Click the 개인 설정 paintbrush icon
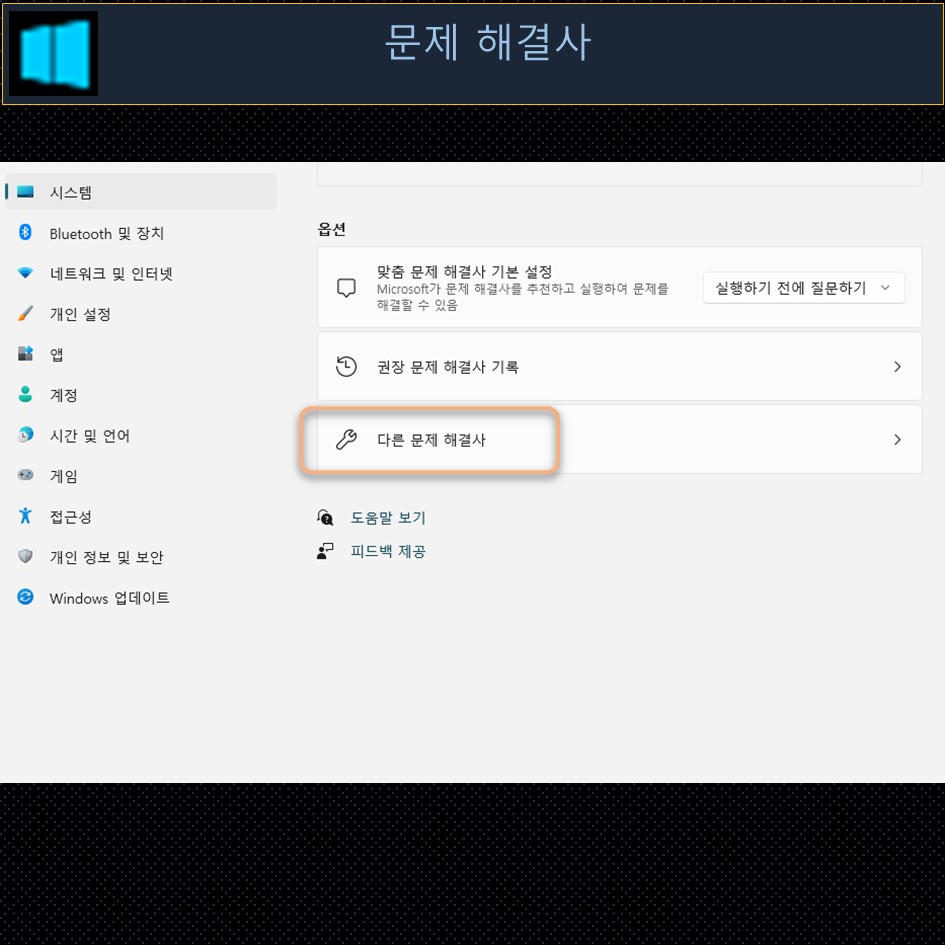This screenshot has width=945, height=945. point(25,313)
